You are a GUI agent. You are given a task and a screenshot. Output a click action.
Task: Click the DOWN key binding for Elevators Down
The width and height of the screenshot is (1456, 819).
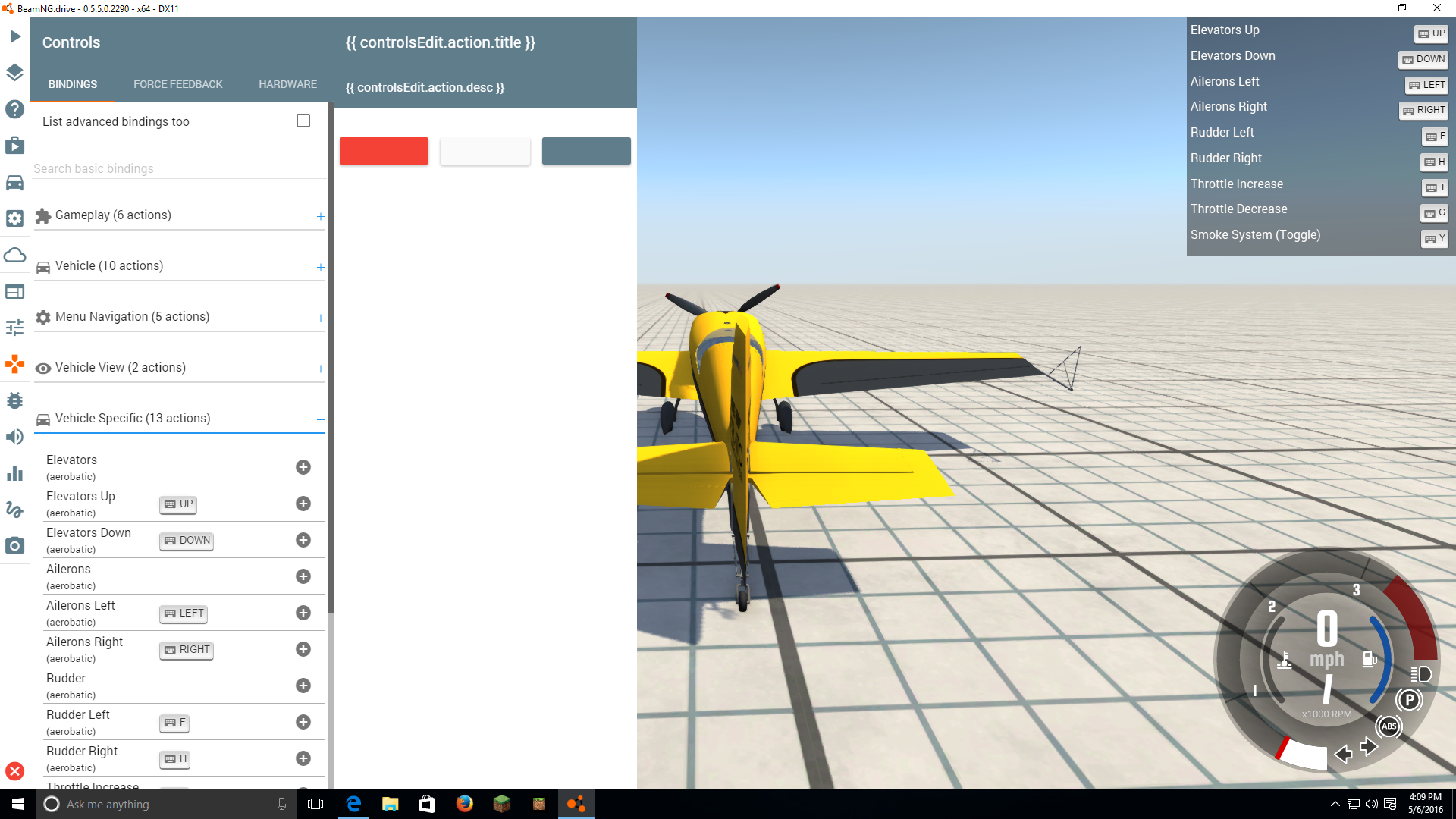(x=187, y=541)
